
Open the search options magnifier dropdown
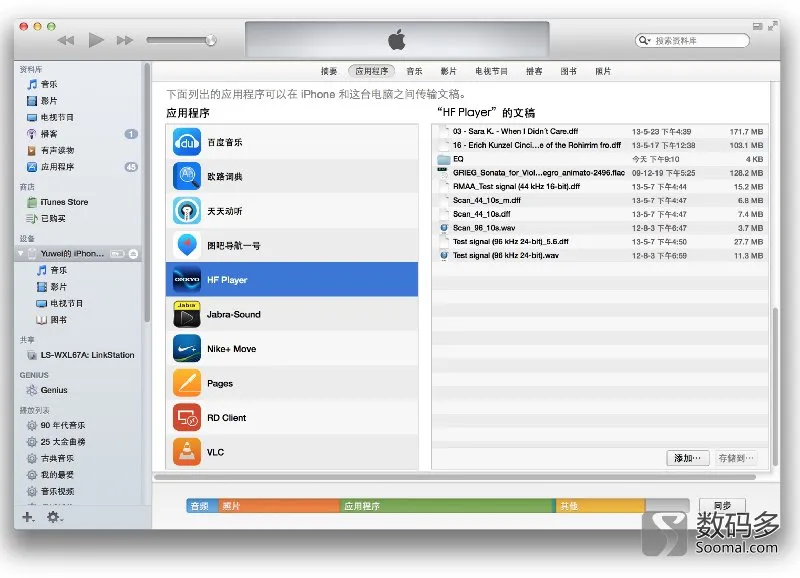click(645, 40)
